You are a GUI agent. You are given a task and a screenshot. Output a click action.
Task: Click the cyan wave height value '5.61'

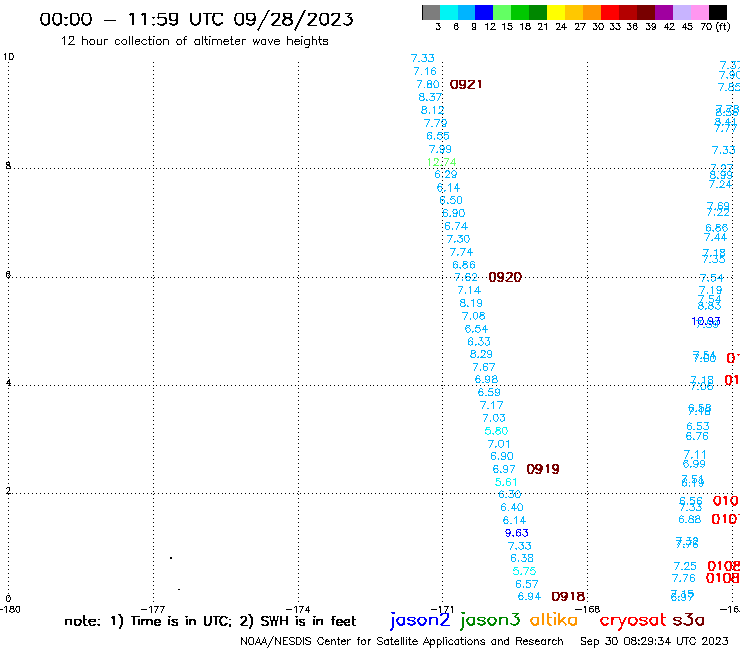point(506,482)
